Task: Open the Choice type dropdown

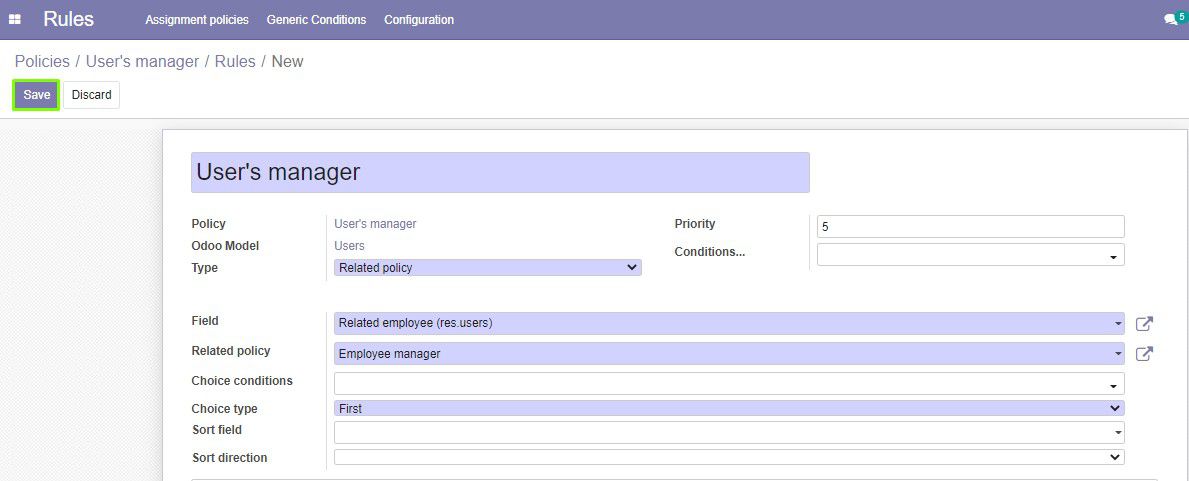Action: pos(728,408)
